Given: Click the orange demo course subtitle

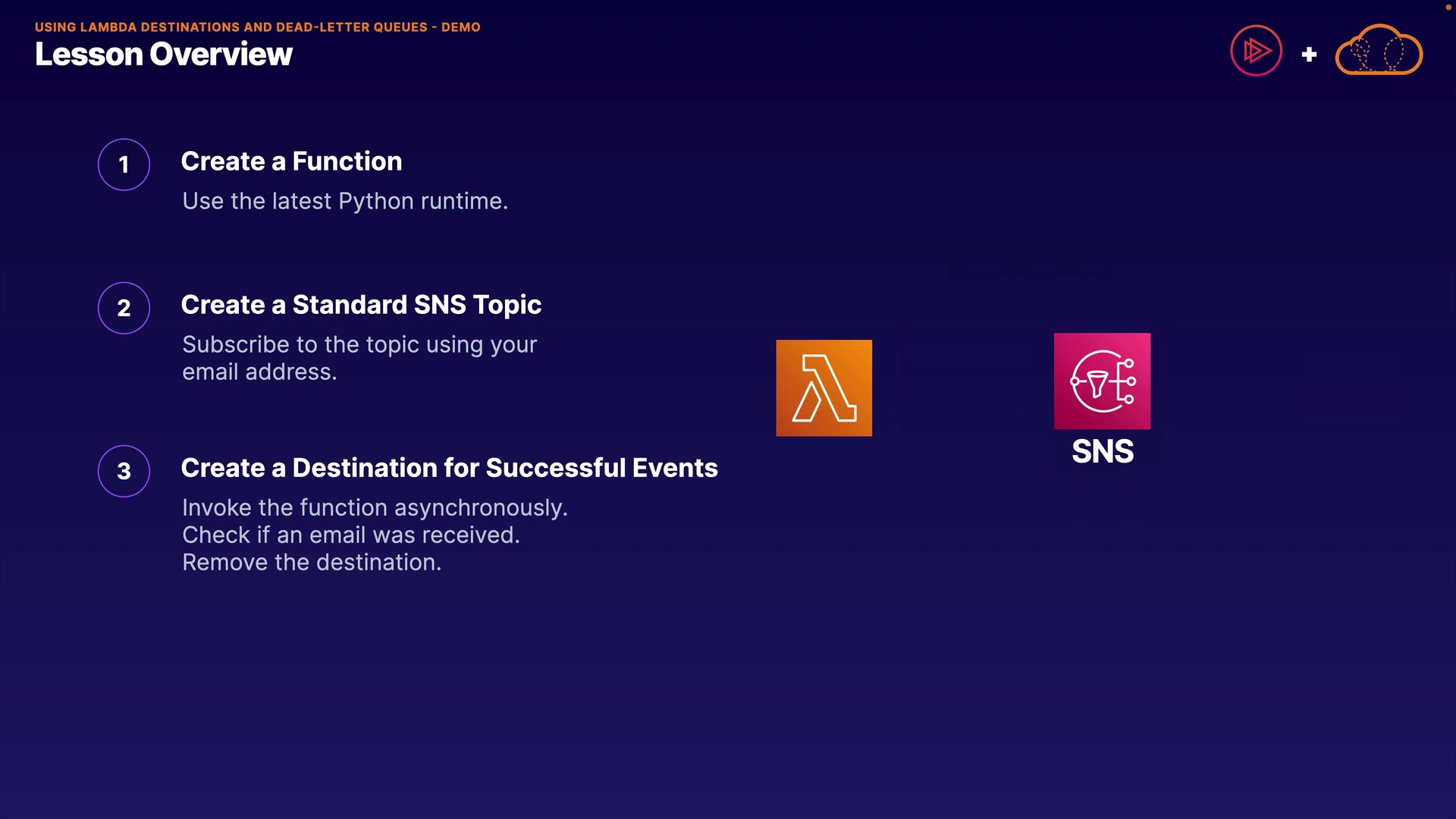Looking at the screenshot, I should pyautogui.click(x=257, y=27).
